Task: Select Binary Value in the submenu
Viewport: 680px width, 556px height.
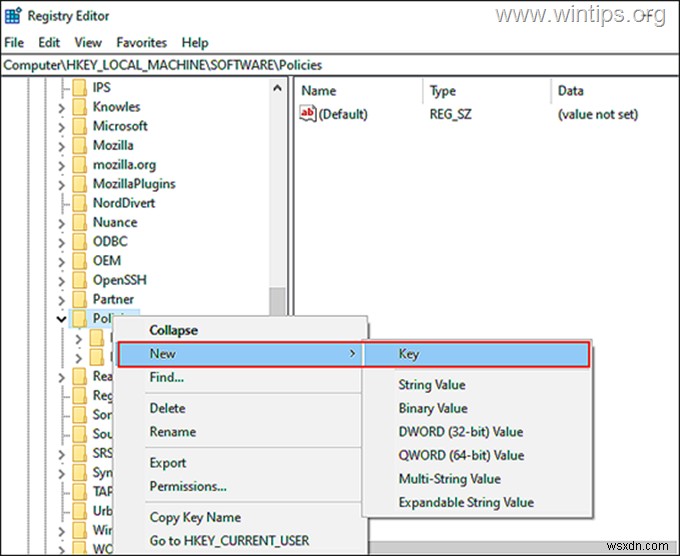Action: pyautogui.click(x=477, y=408)
